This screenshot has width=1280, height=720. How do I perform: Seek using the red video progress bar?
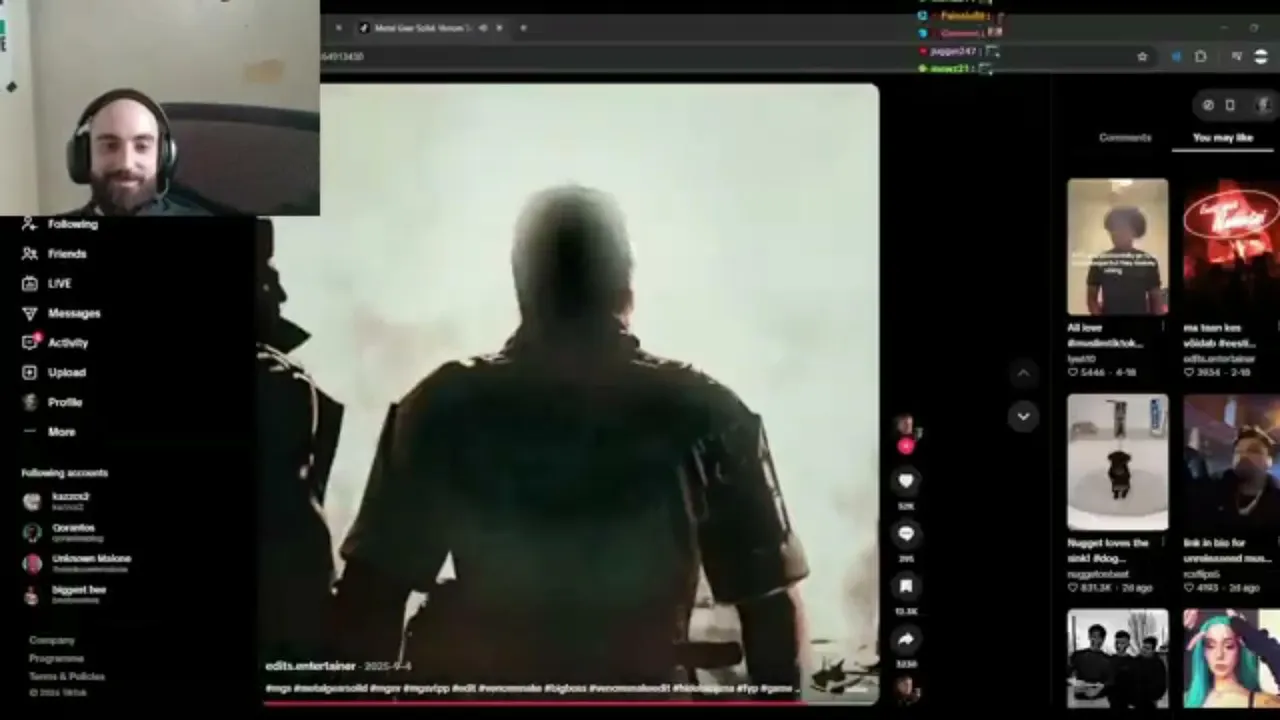570,703
